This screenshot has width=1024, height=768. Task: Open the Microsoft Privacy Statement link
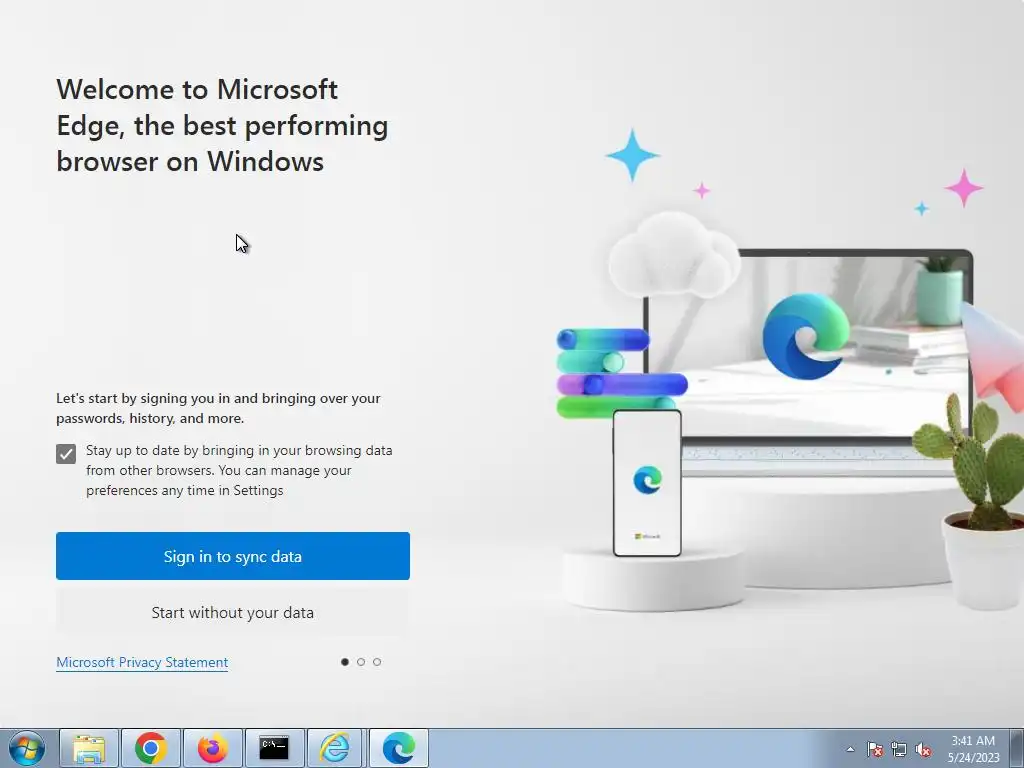(x=142, y=662)
